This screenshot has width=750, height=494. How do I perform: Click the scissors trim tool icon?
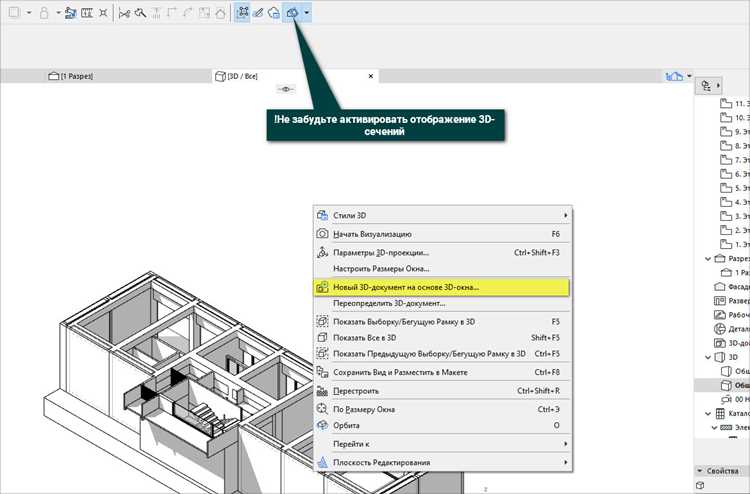[x=124, y=13]
